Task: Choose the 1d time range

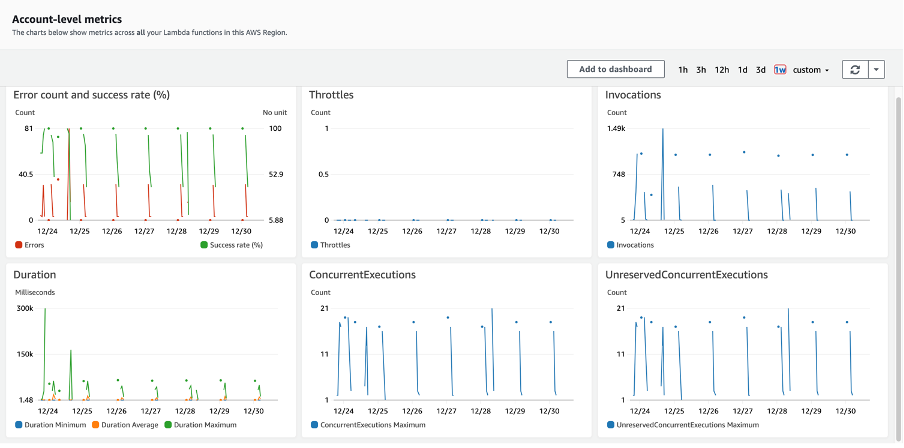Action: [742, 70]
